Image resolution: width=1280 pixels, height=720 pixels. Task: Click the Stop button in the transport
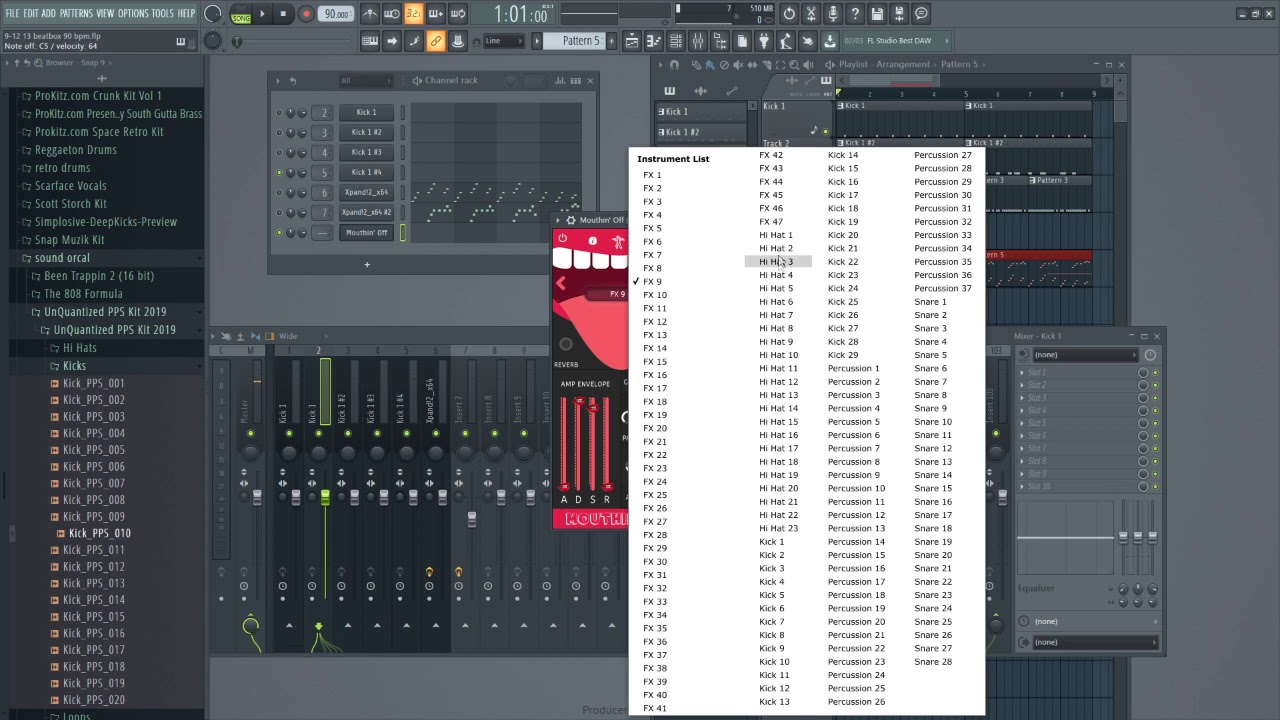coord(283,14)
